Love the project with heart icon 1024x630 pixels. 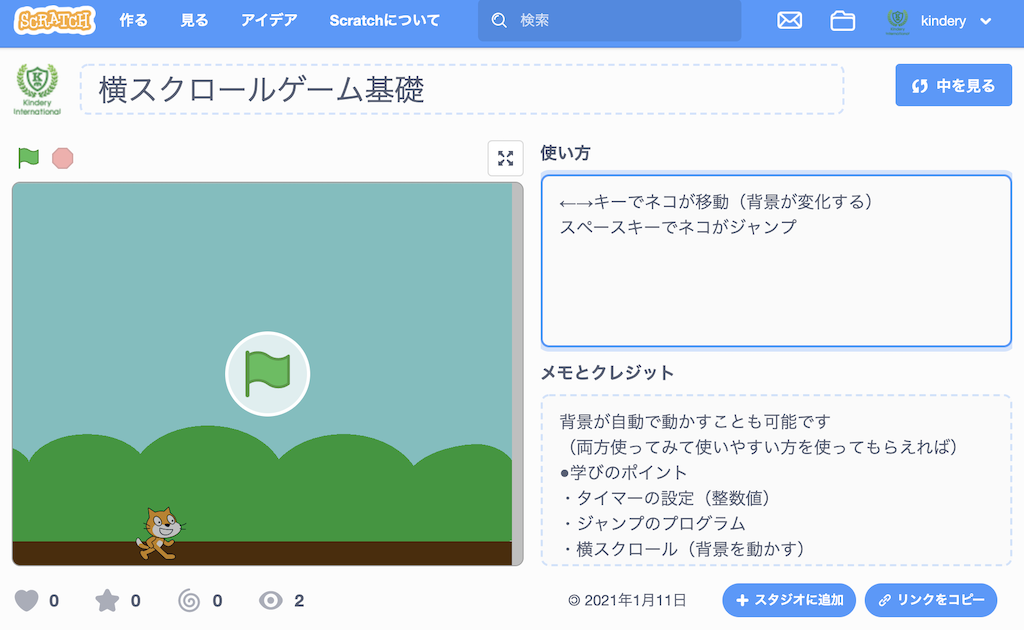tap(27, 600)
